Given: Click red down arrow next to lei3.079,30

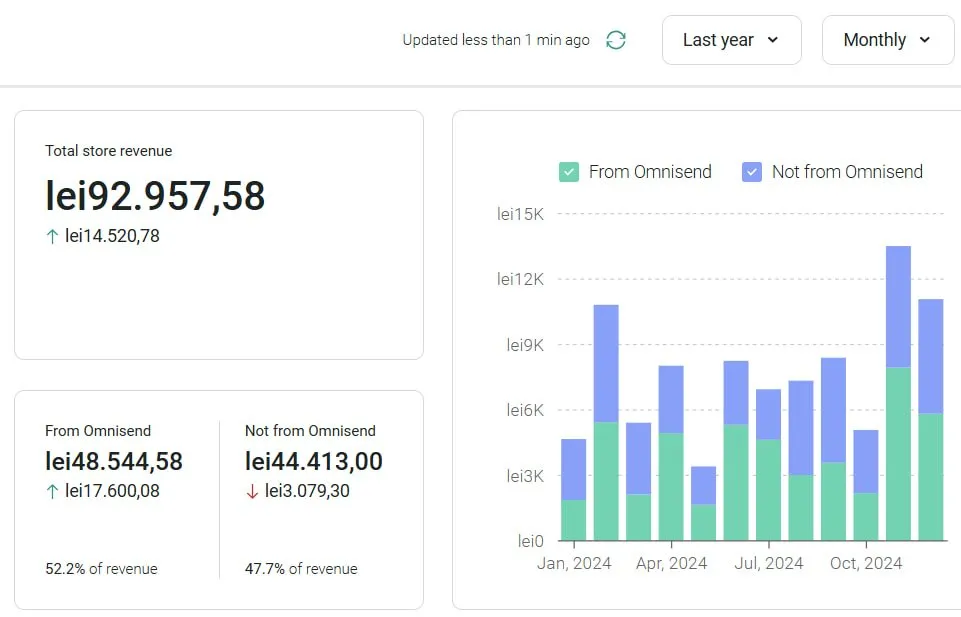Looking at the screenshot, I should (252, 491).
